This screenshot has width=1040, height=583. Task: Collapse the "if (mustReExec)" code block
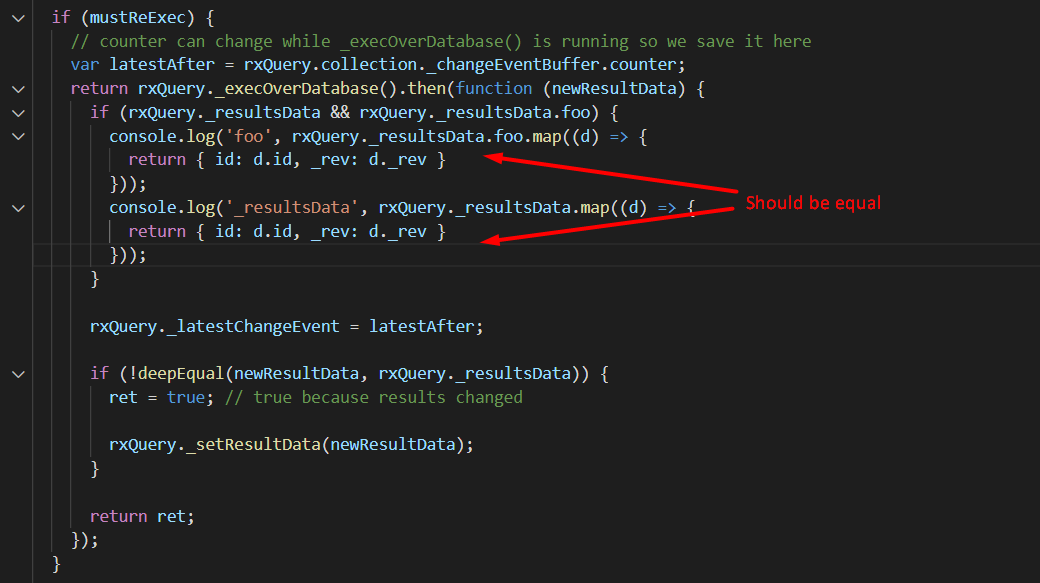[17, 17]
